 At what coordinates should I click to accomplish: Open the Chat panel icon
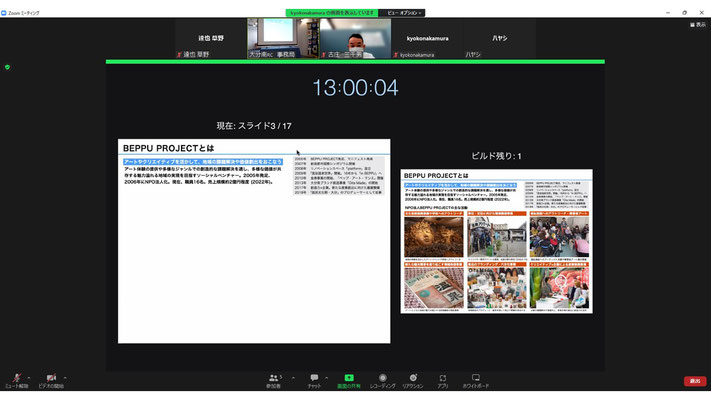point(314,380)
